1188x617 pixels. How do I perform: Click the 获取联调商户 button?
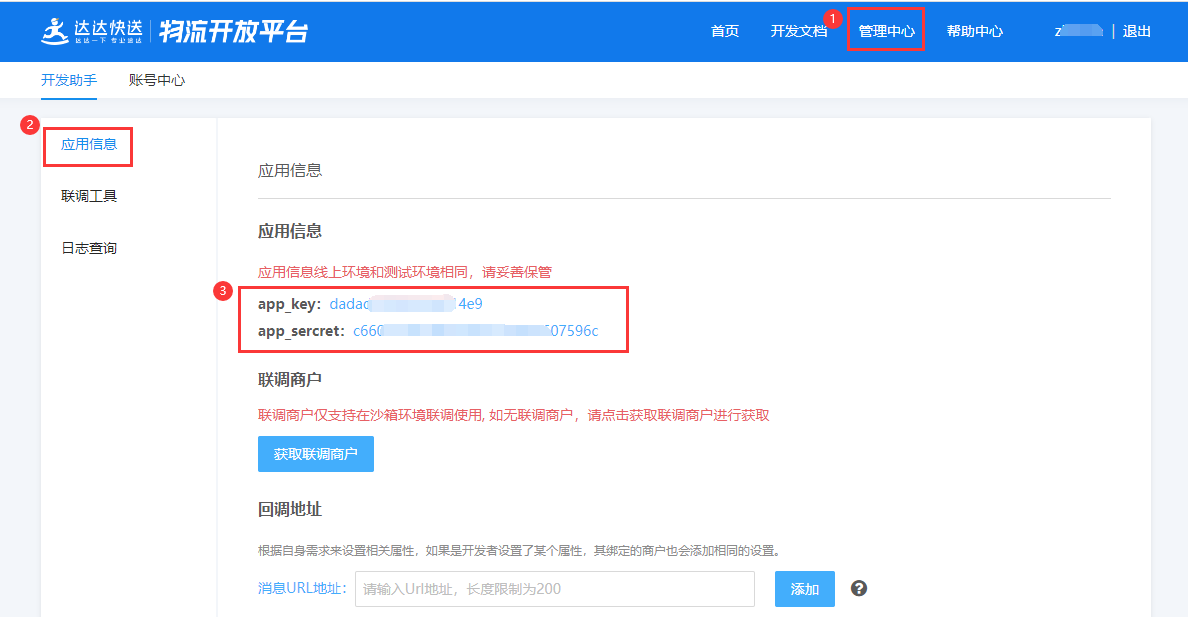tap(316, 454)
